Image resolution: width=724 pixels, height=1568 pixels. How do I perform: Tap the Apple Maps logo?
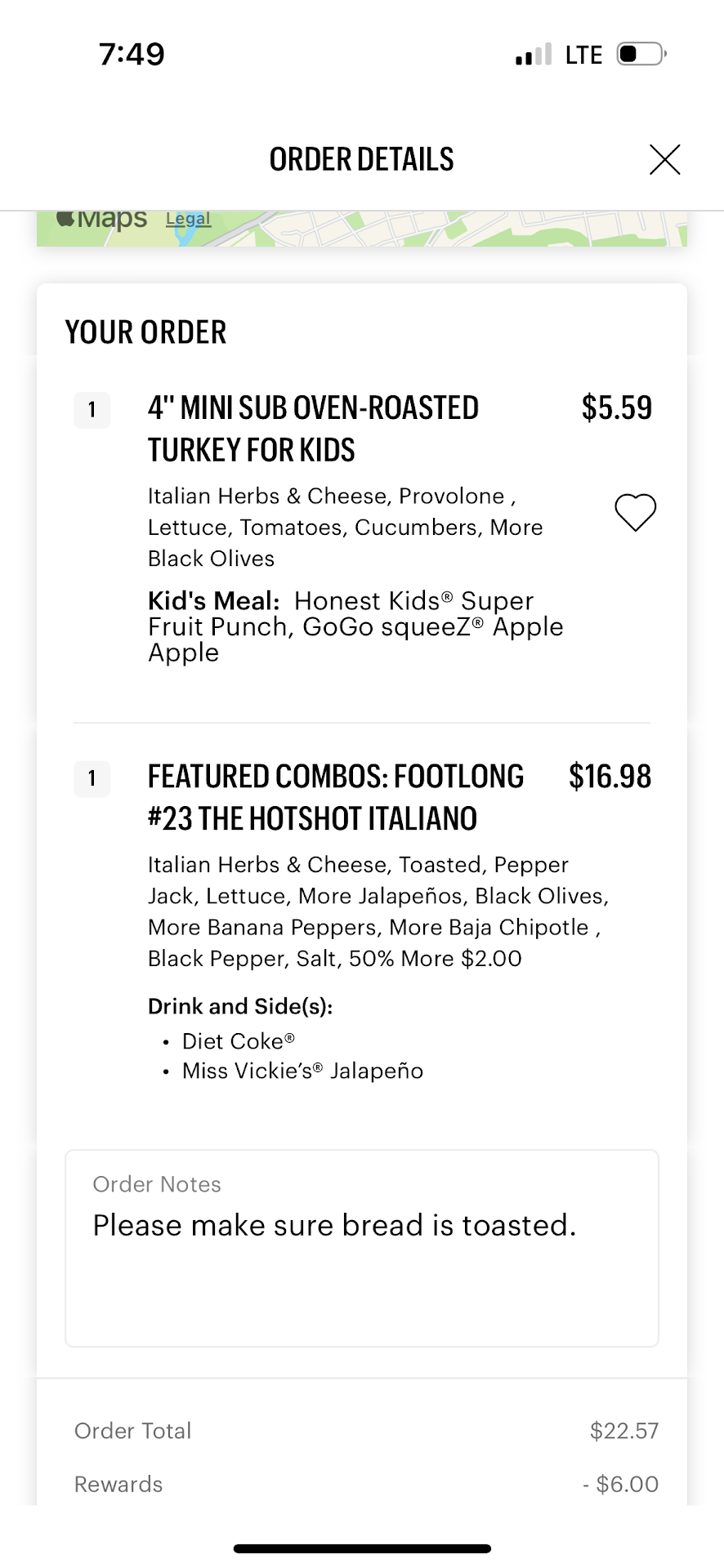tap(102, 219)
